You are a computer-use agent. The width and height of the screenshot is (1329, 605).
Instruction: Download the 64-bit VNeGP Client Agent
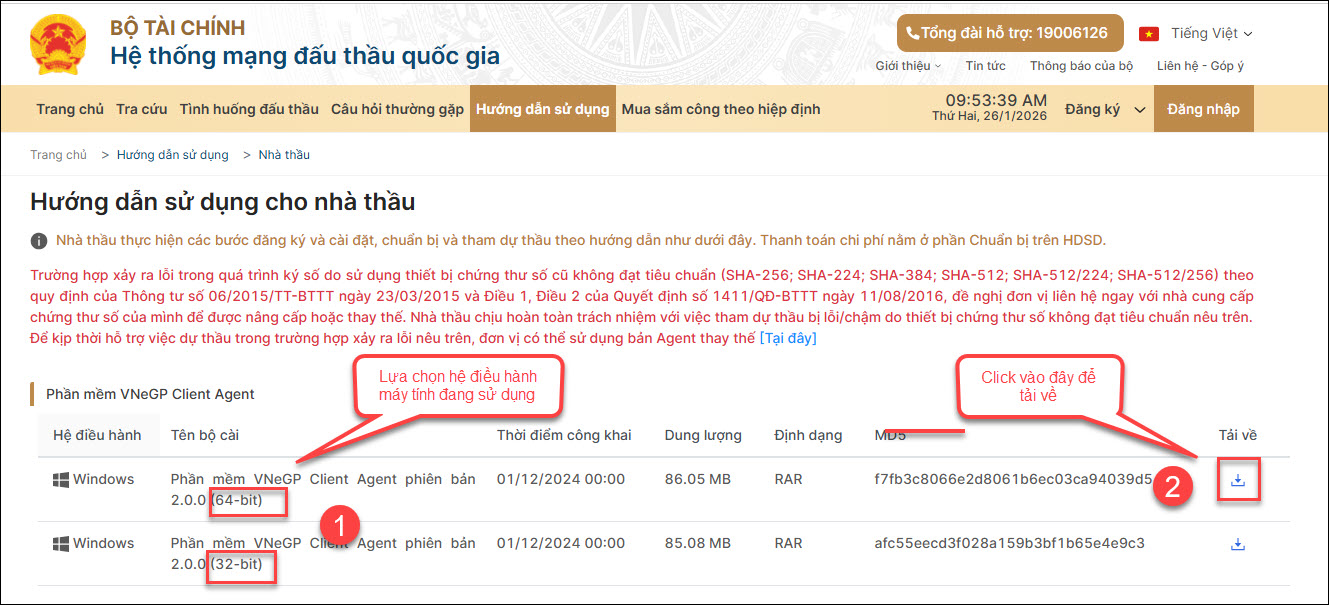tap(1238, 480)
